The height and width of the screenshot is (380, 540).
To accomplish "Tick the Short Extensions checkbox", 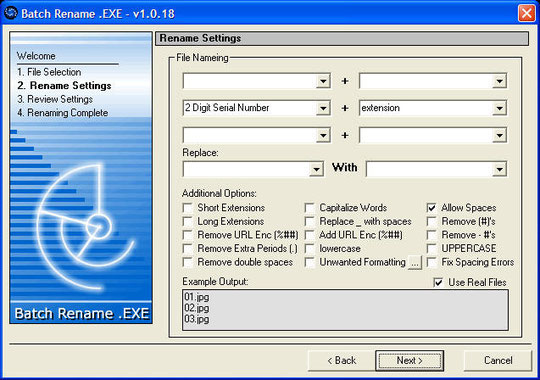I will click(188, 208).
